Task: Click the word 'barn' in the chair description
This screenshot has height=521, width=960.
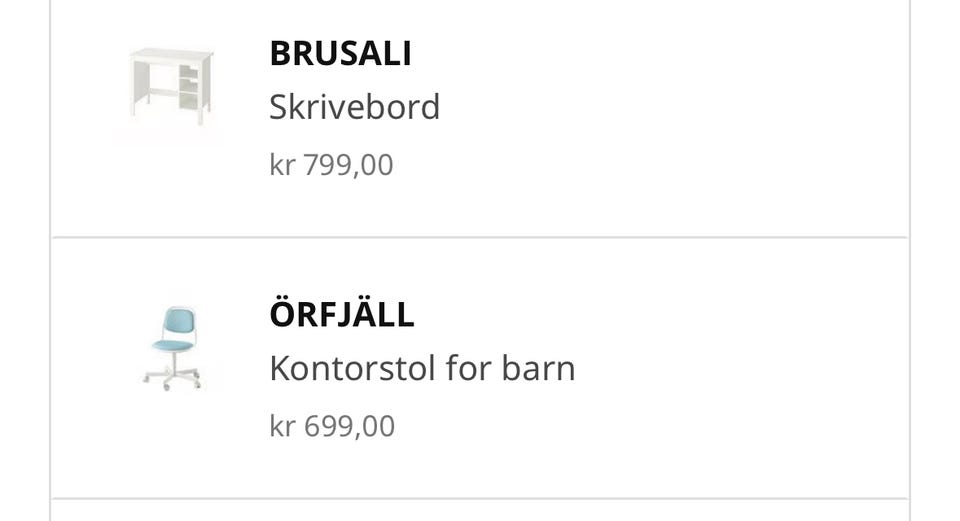Action: [538, 369]
